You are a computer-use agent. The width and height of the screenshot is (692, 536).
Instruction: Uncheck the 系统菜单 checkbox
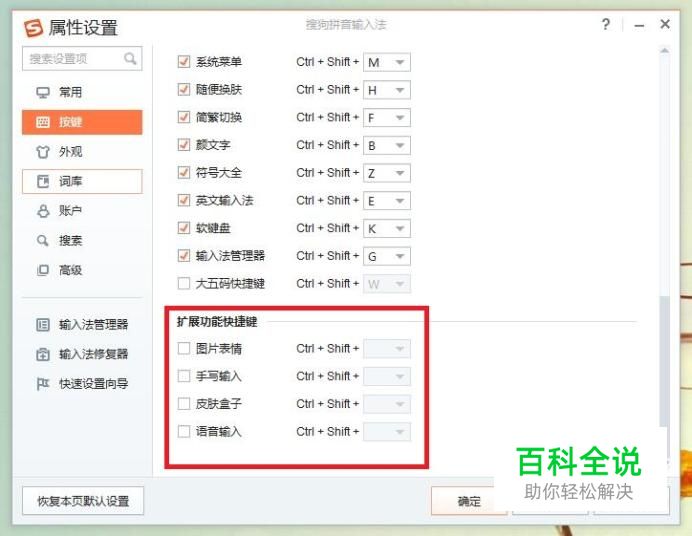[x=184, y=61]
